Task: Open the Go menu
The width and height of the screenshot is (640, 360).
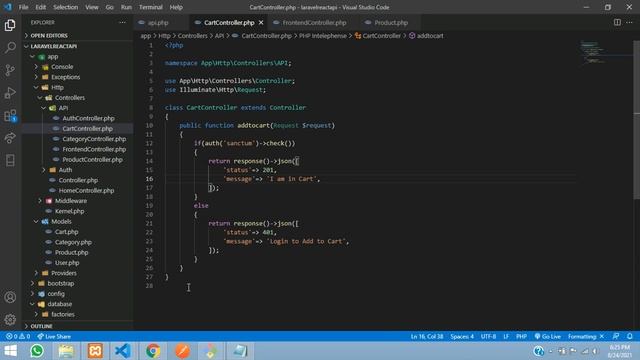Action: tap(109, 7)
